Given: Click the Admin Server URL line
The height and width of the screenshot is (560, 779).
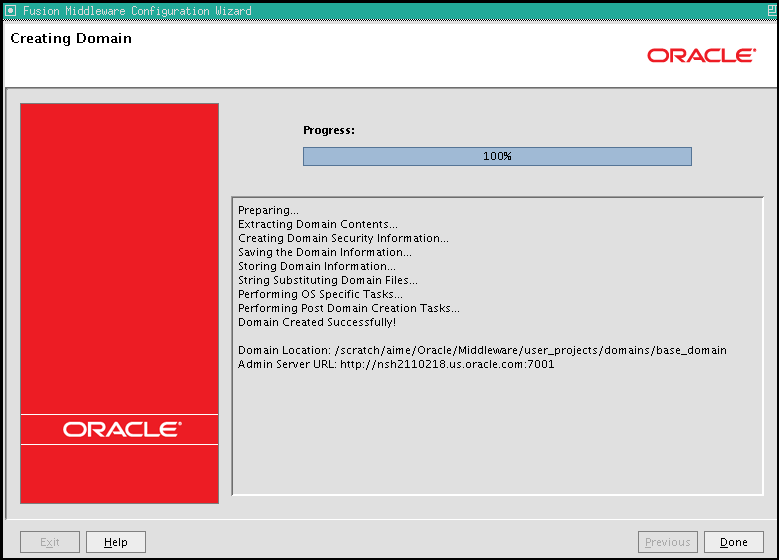Looking at the screenshot, I should (x=396, y=364).
